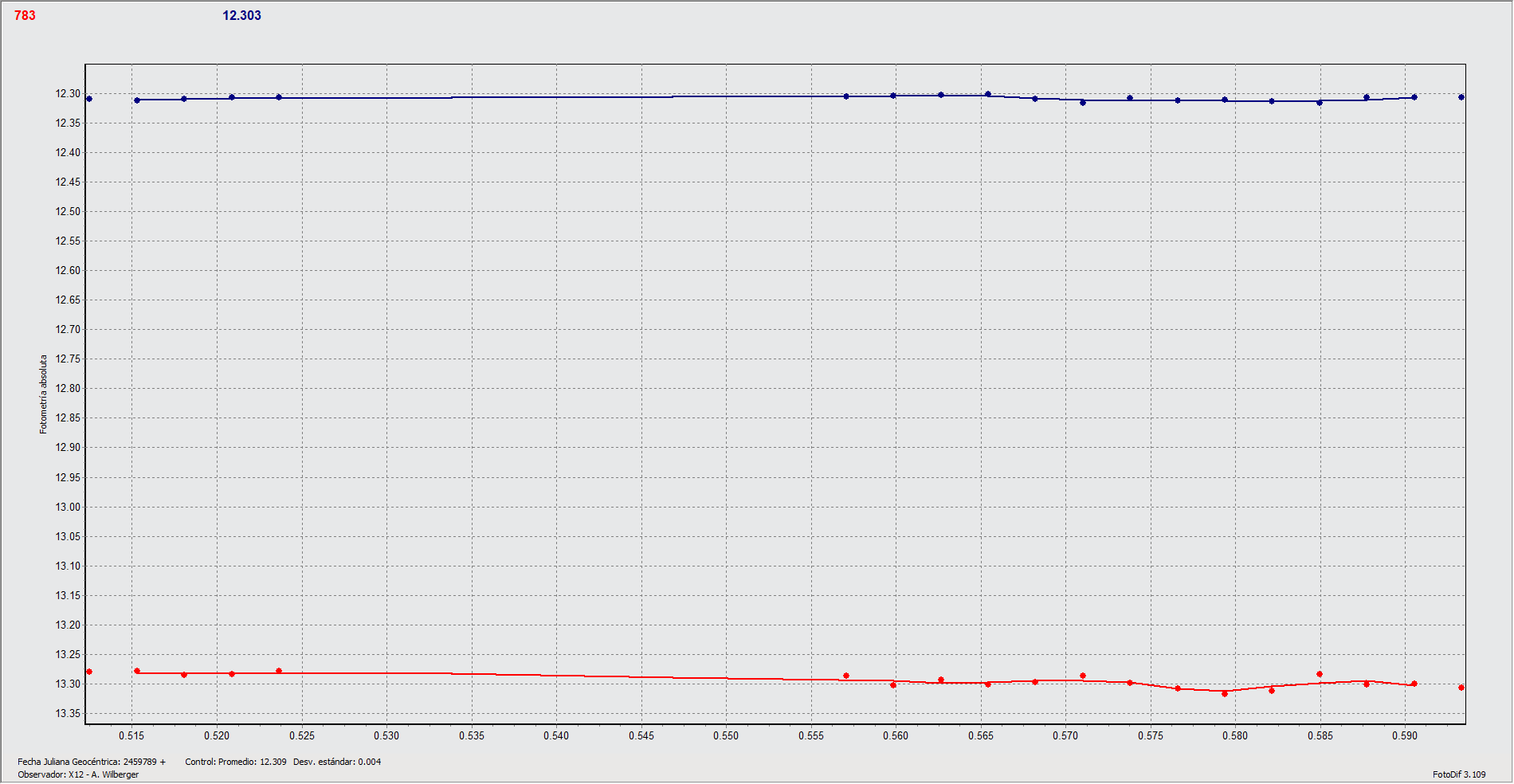
Task: Click the "FotoDif 3.109" version label
Action: 1458,774
